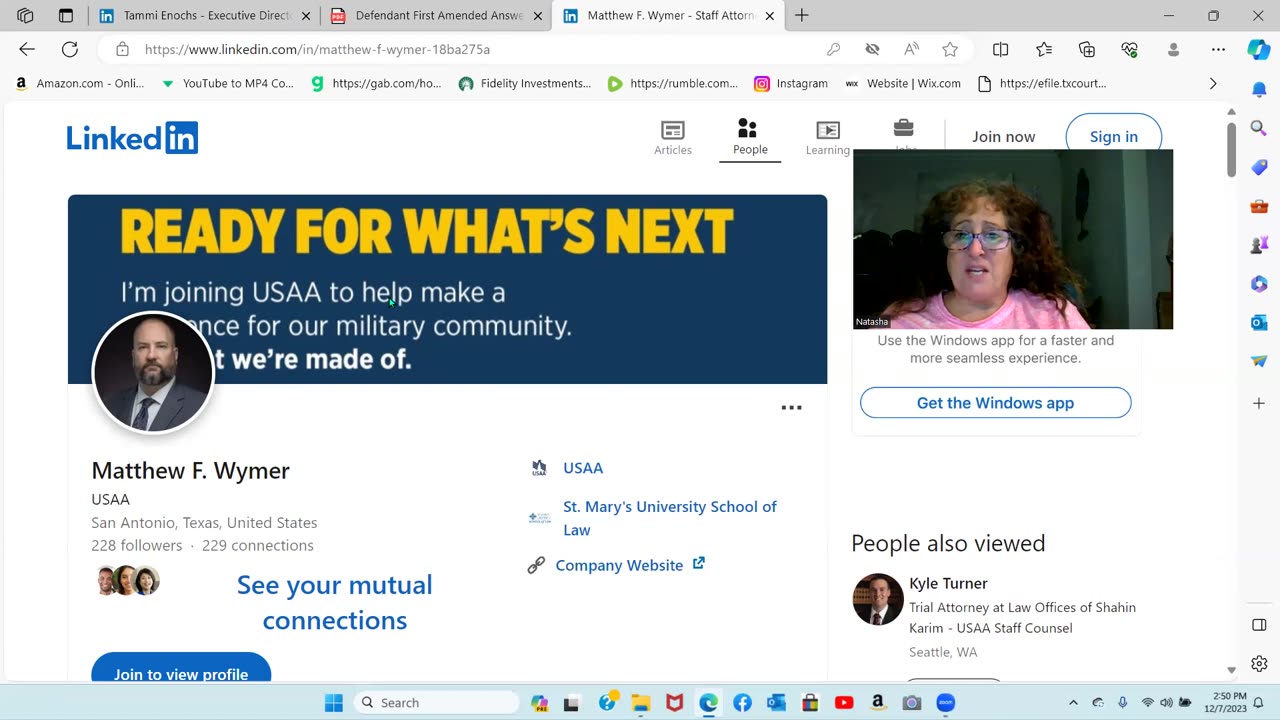1280x720 pixels.
Task: Click the tracking prevention eye icon
Action: (872, 49)
